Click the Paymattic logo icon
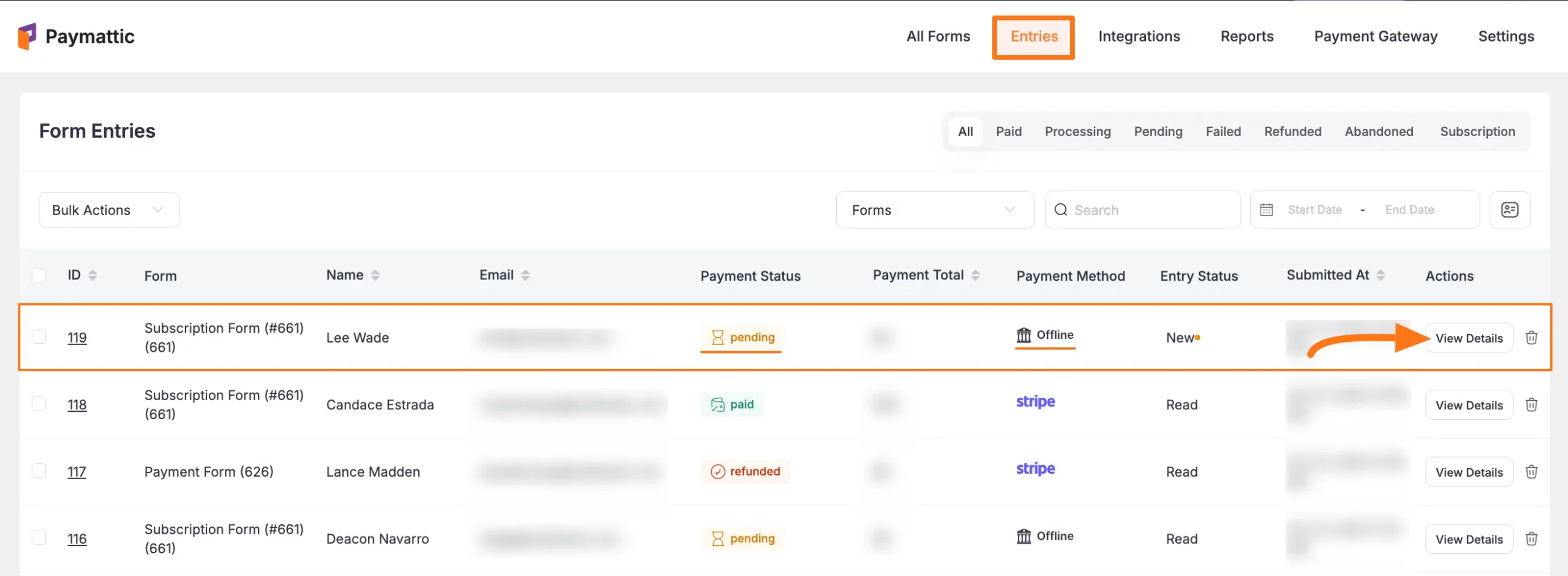 pyautogui.click(x=26, y=36)
